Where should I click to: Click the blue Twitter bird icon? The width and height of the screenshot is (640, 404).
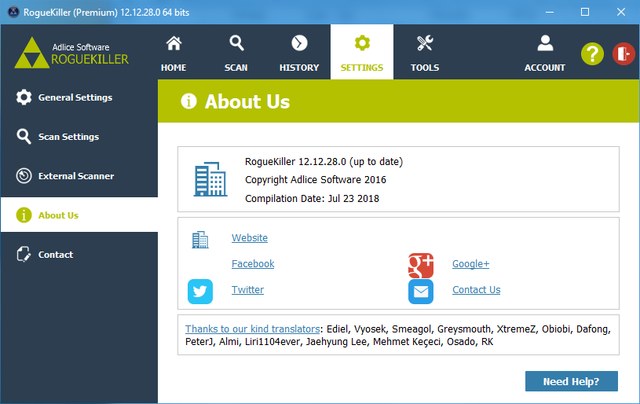(200, 290)
